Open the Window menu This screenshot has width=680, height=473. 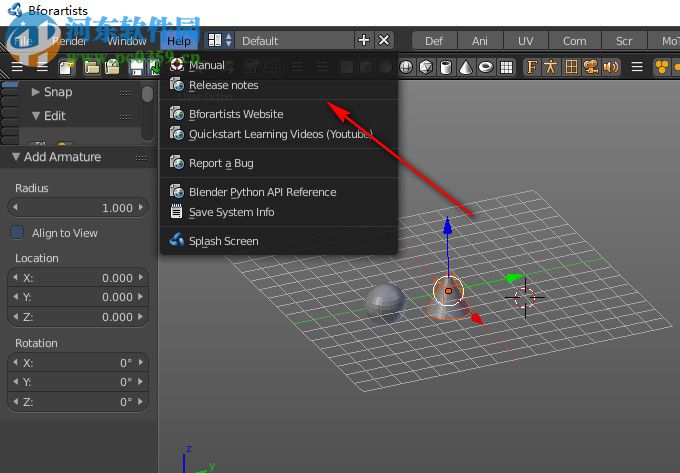pyautogui.click(x=127, y=41)
